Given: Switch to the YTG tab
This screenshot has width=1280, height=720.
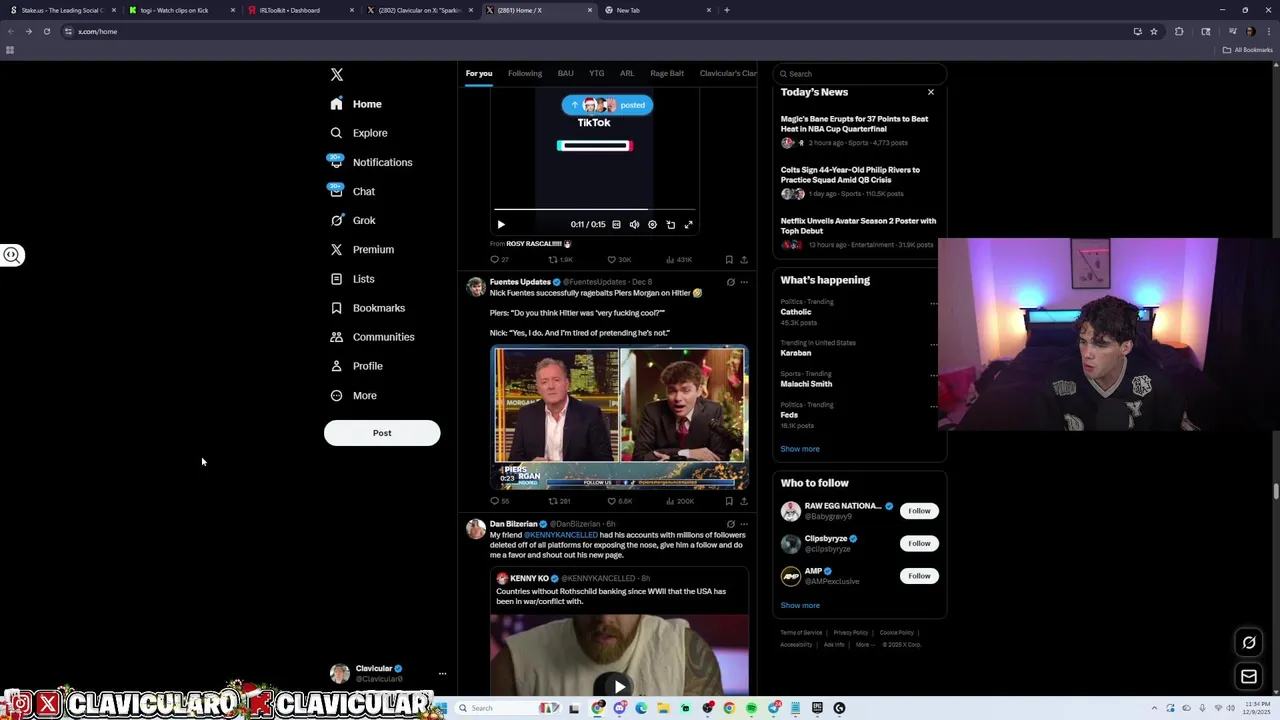Looking at the screenshot, I should 597,73.
